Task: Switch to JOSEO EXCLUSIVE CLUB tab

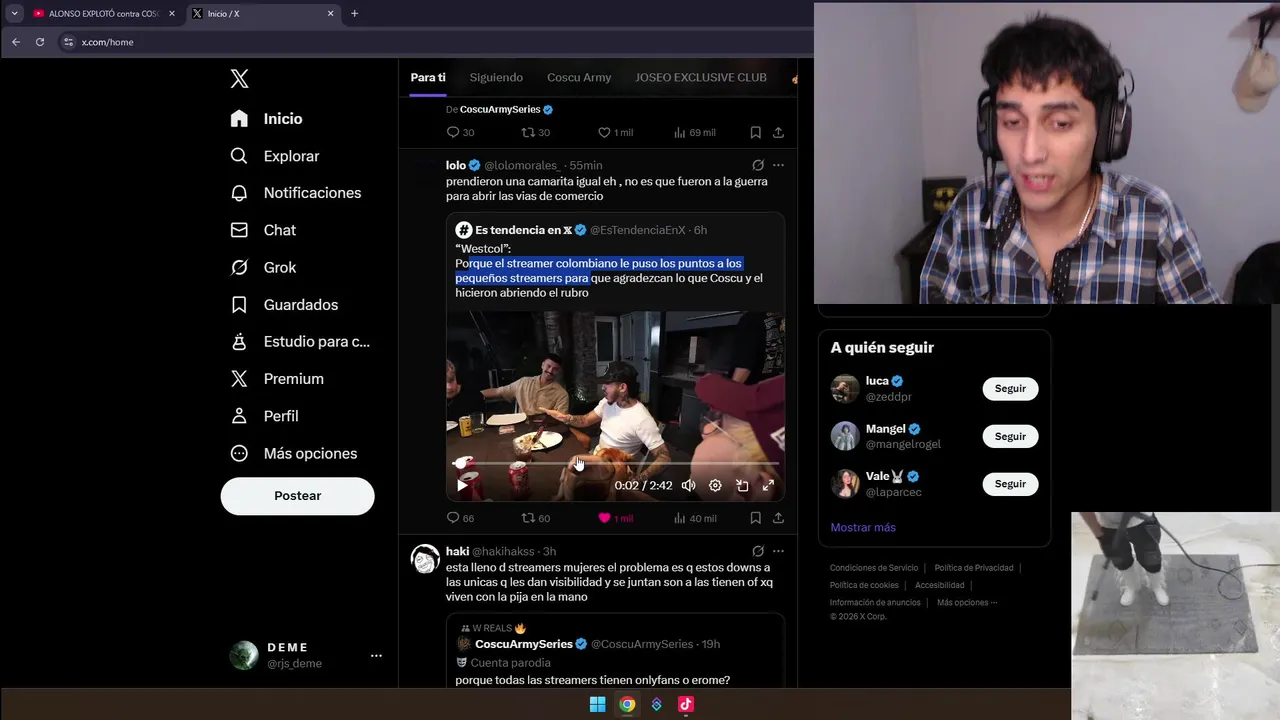Action: [701, 77]
